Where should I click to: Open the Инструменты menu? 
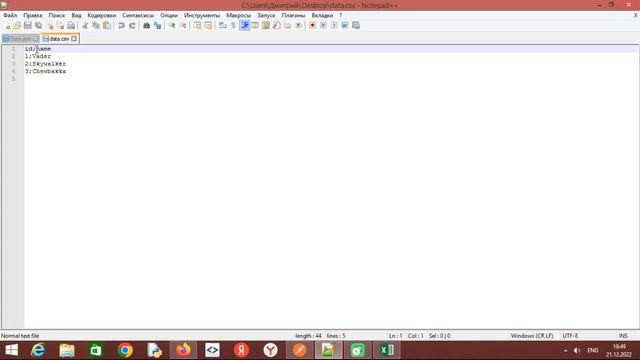[x=202, y=15]
